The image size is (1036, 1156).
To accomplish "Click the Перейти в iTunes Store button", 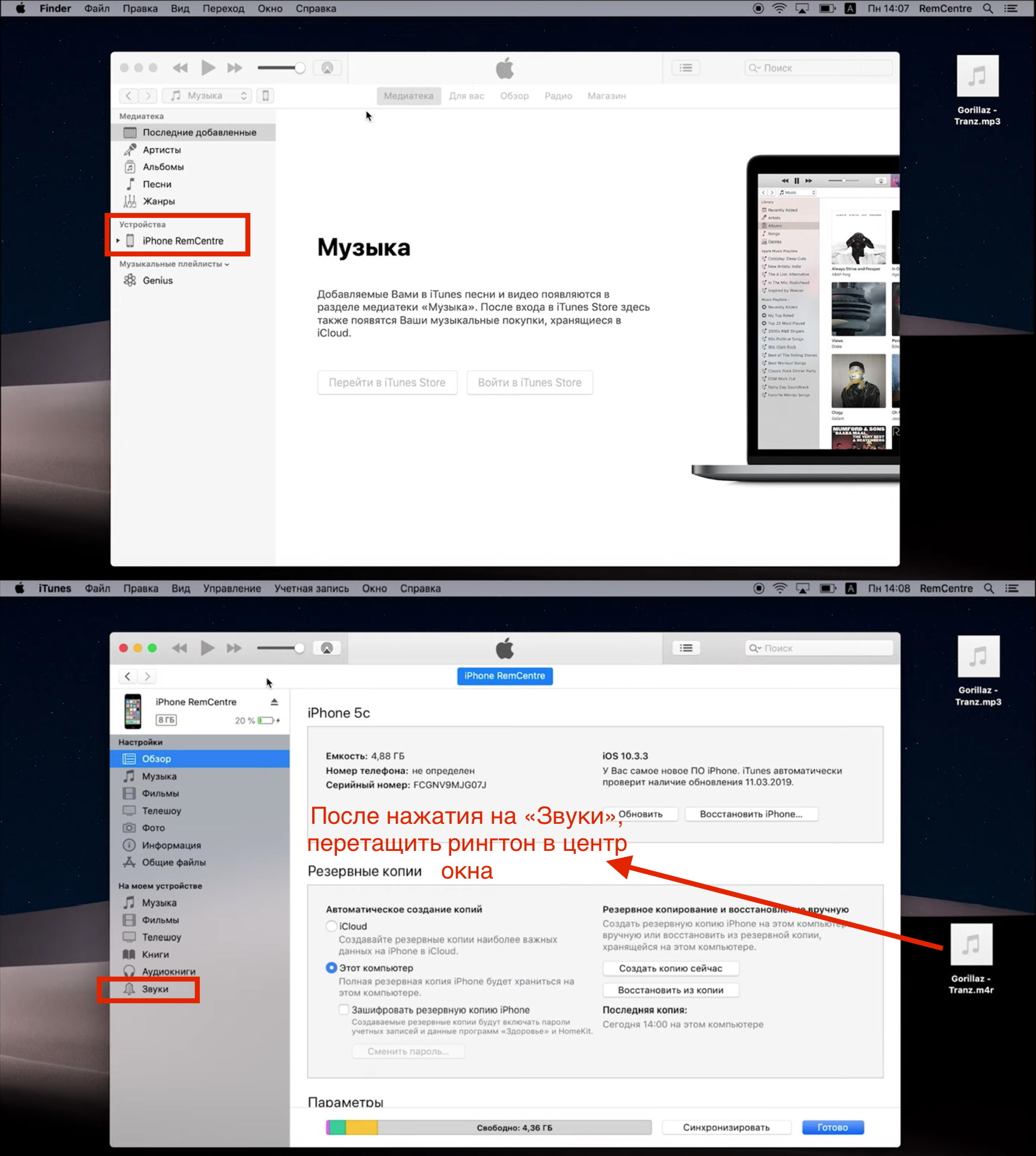I will coord(387,383).
